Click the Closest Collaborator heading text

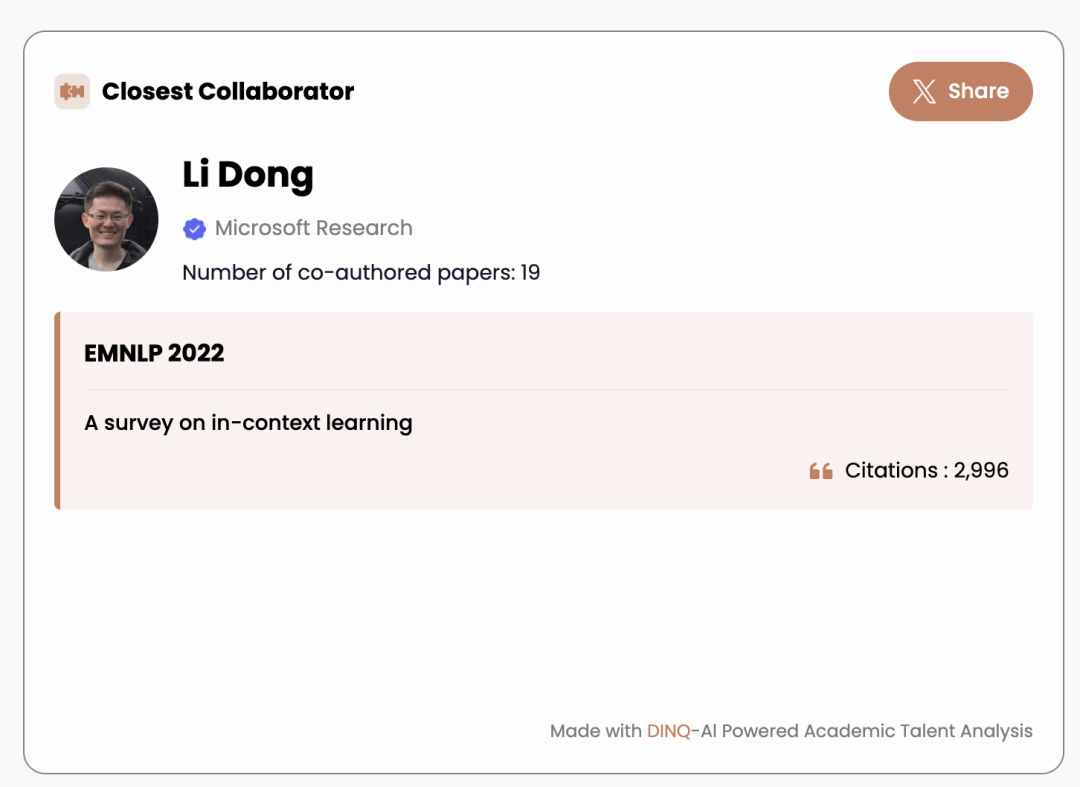[228, 92]
